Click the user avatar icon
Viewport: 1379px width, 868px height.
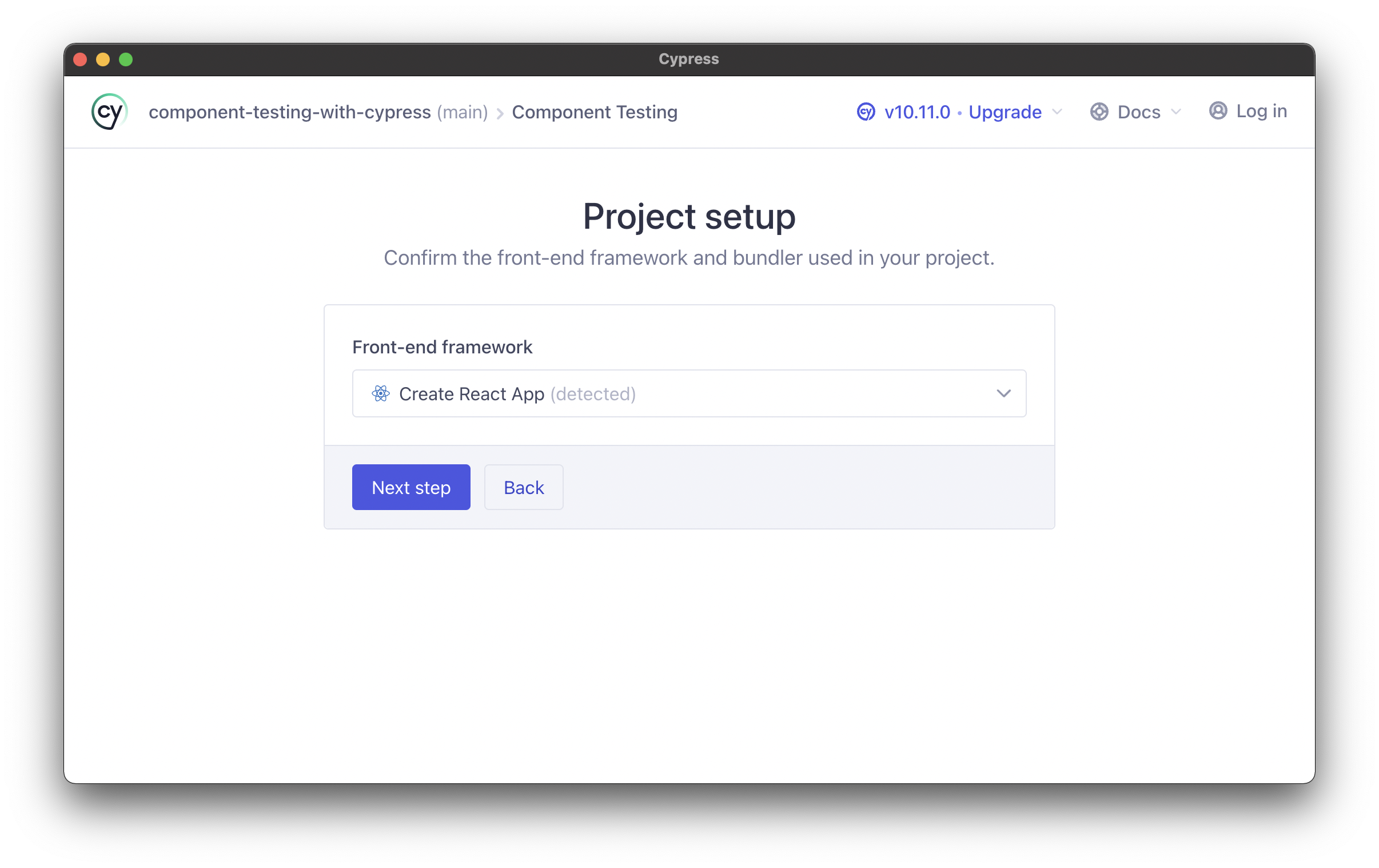pos(1218,110)
